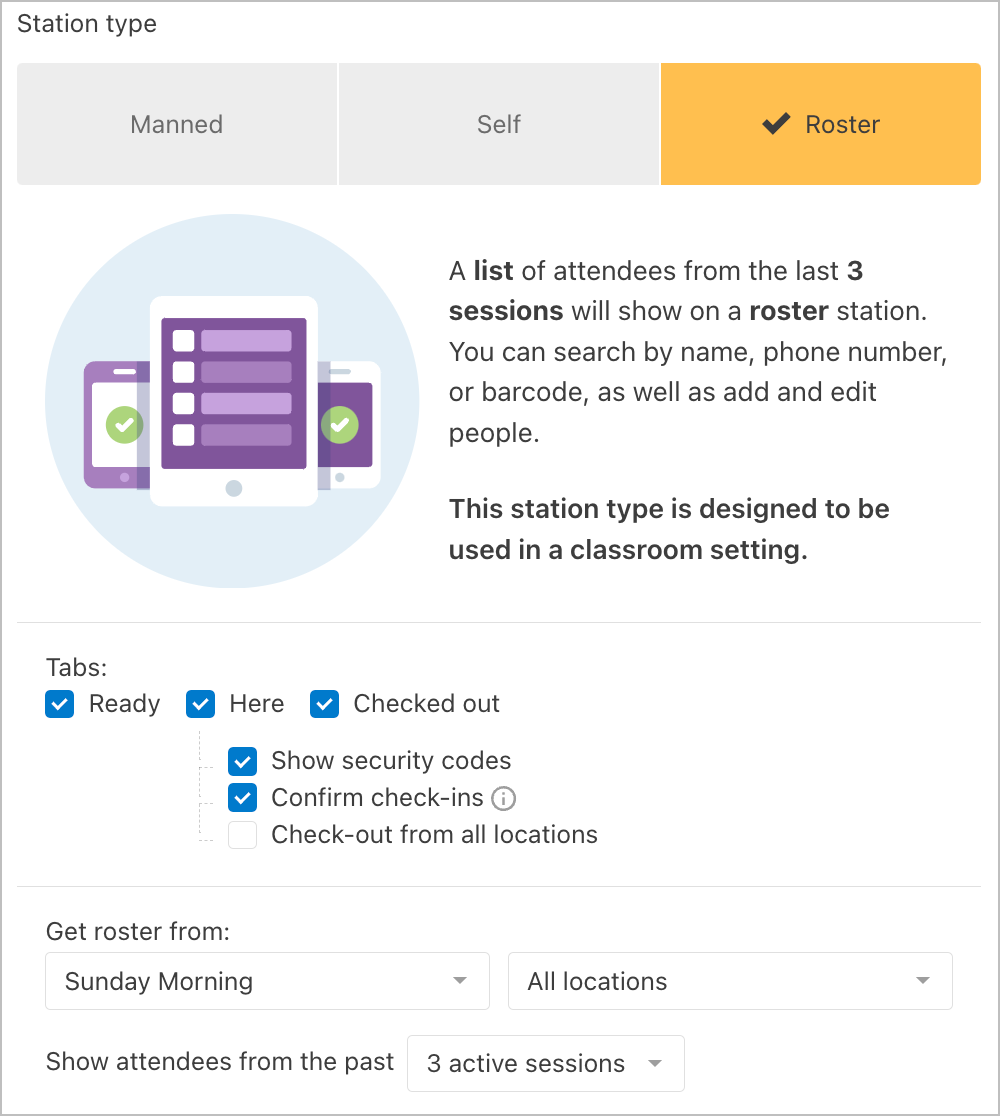Open the All locations dropdown
The image size is (1000, 1116).
tap(730, 981)
